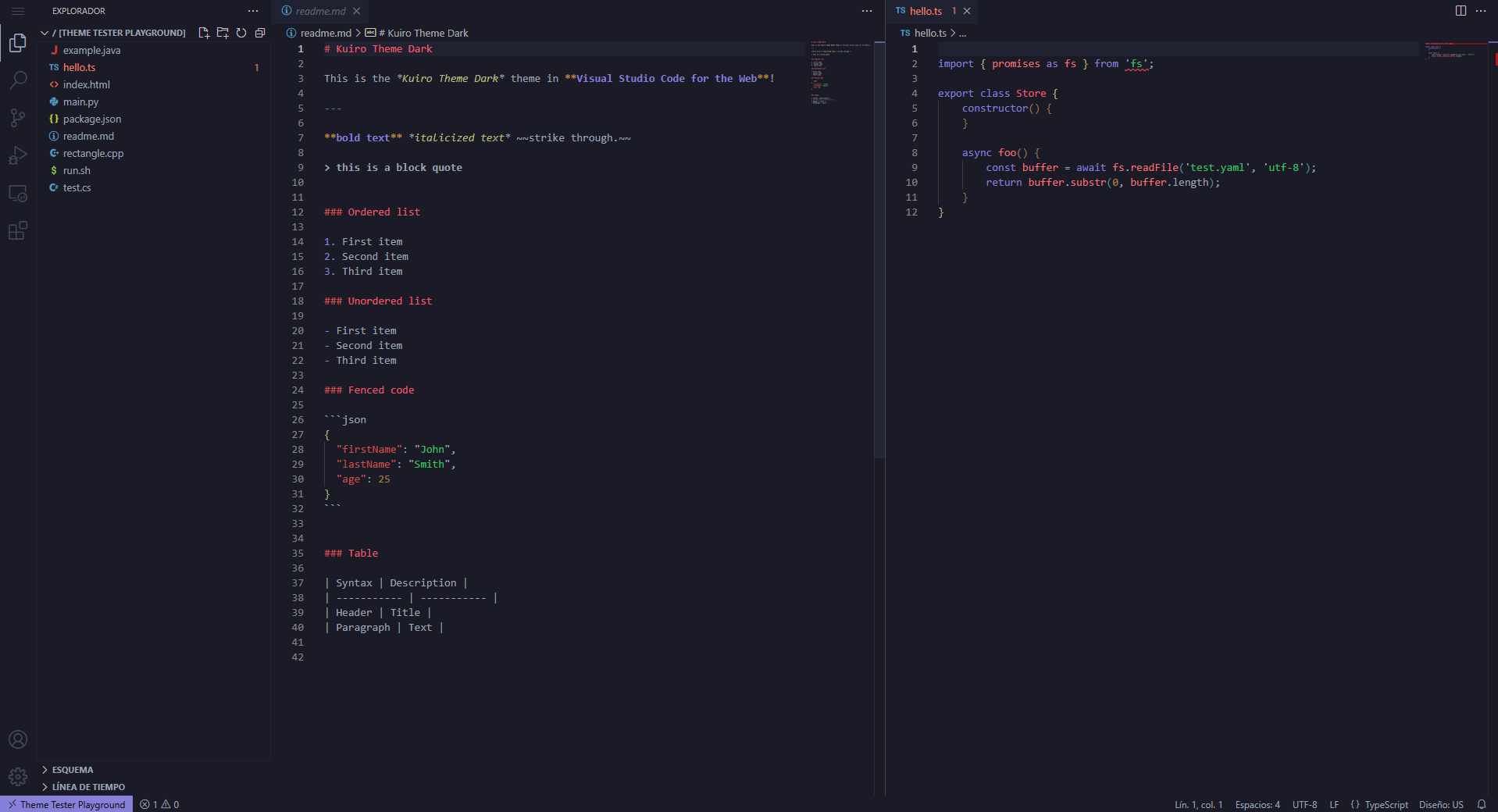Viewport: 1498px width, 812px height.
Task: Open the Explorer view in activity bar
Action: coord(18,42)
